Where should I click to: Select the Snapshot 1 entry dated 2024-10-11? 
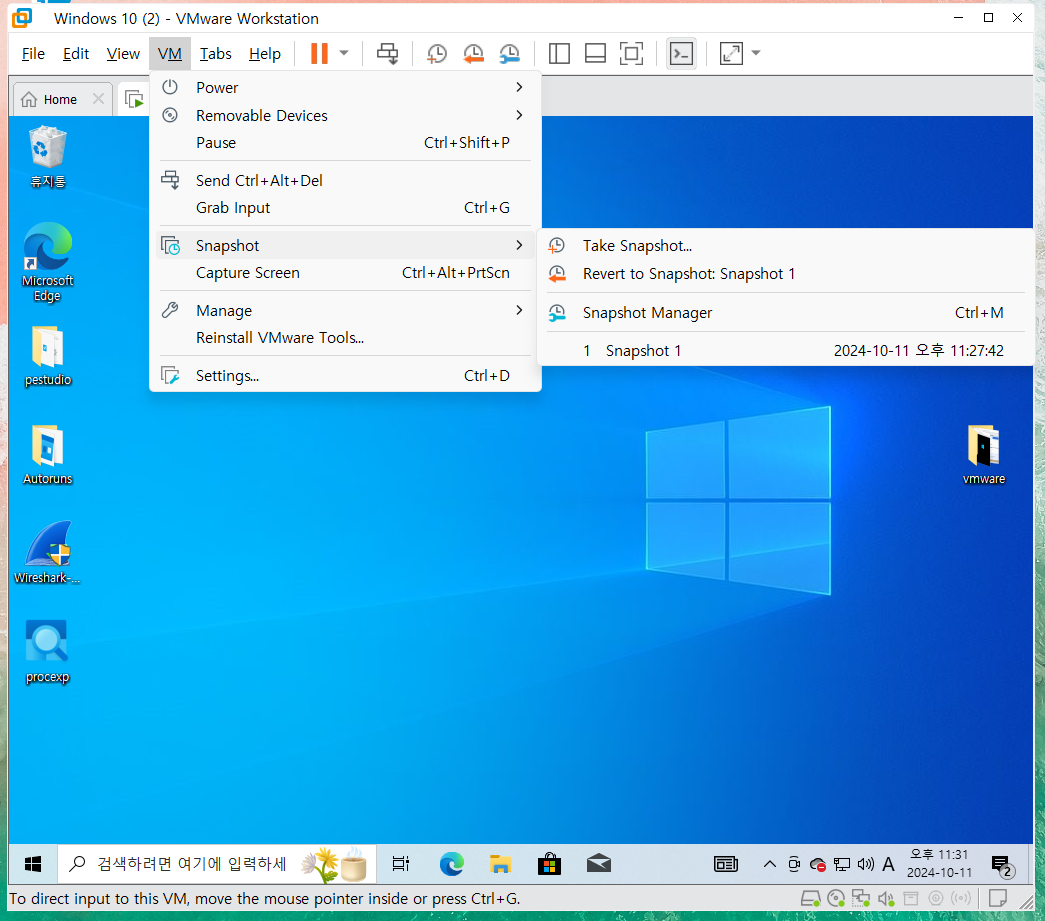(x=785, y=351)
